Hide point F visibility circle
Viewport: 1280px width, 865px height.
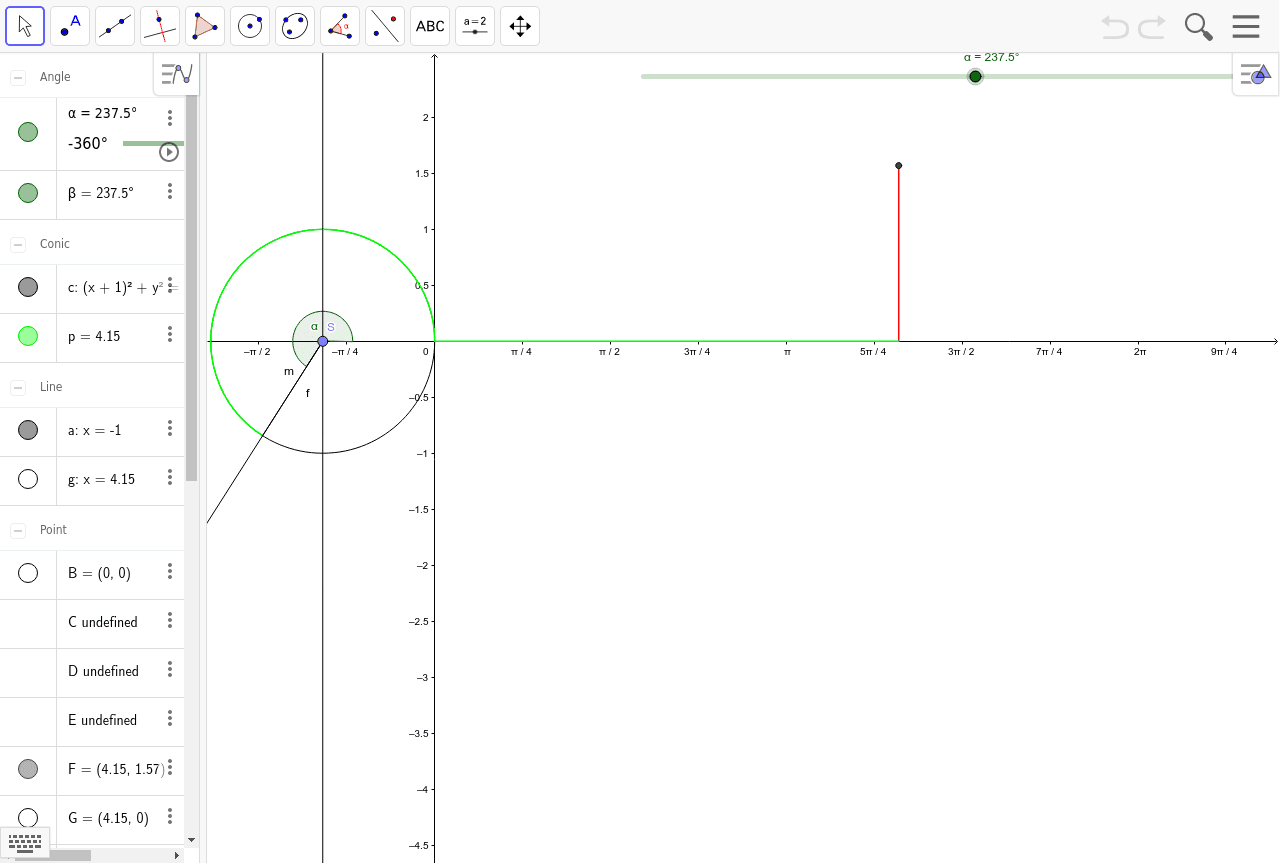coord(28,769)
